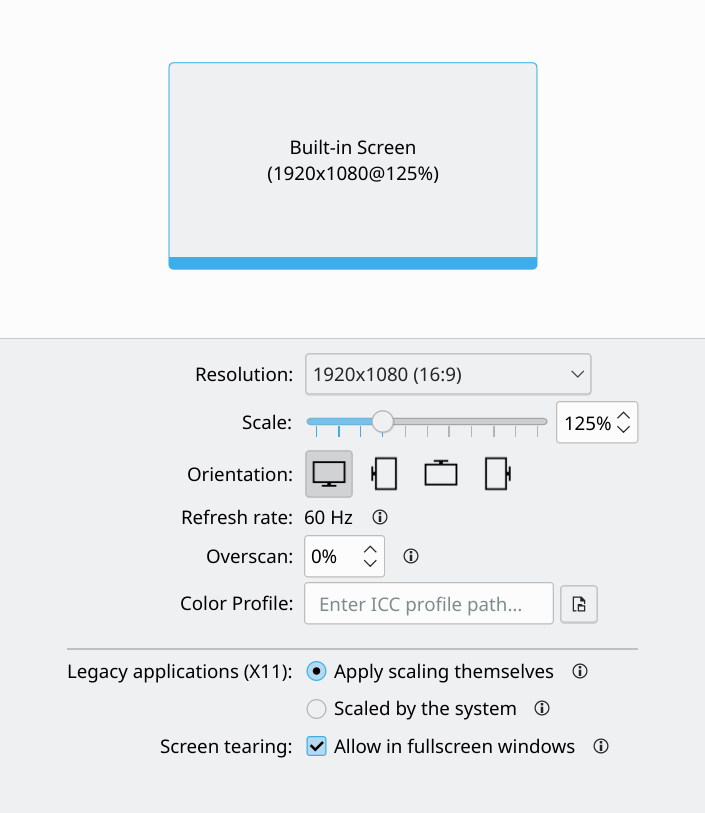Click info icon beside Scaled by the system
This screenshot has width=705, height=813.
point(542,709)
